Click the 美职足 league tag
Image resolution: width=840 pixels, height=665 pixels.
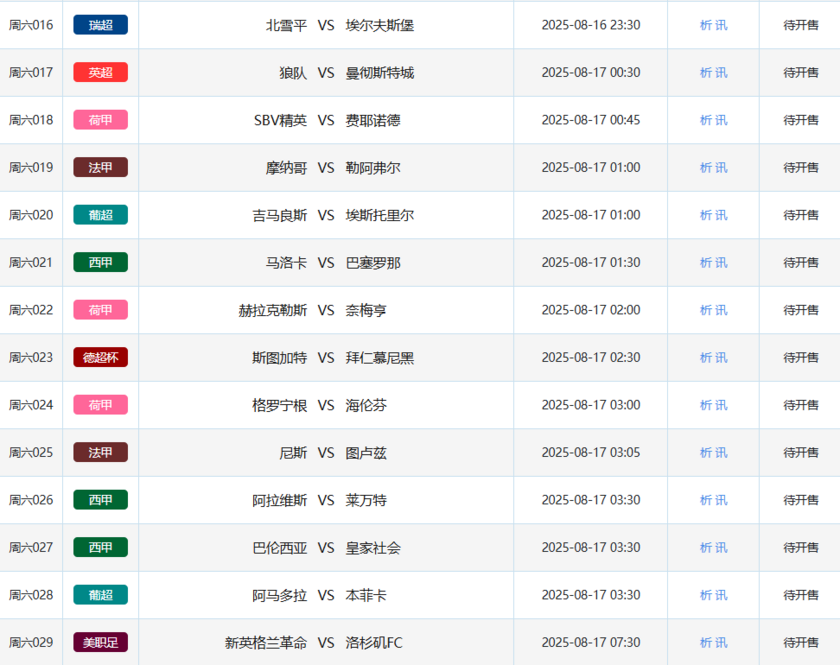(100, 642)
